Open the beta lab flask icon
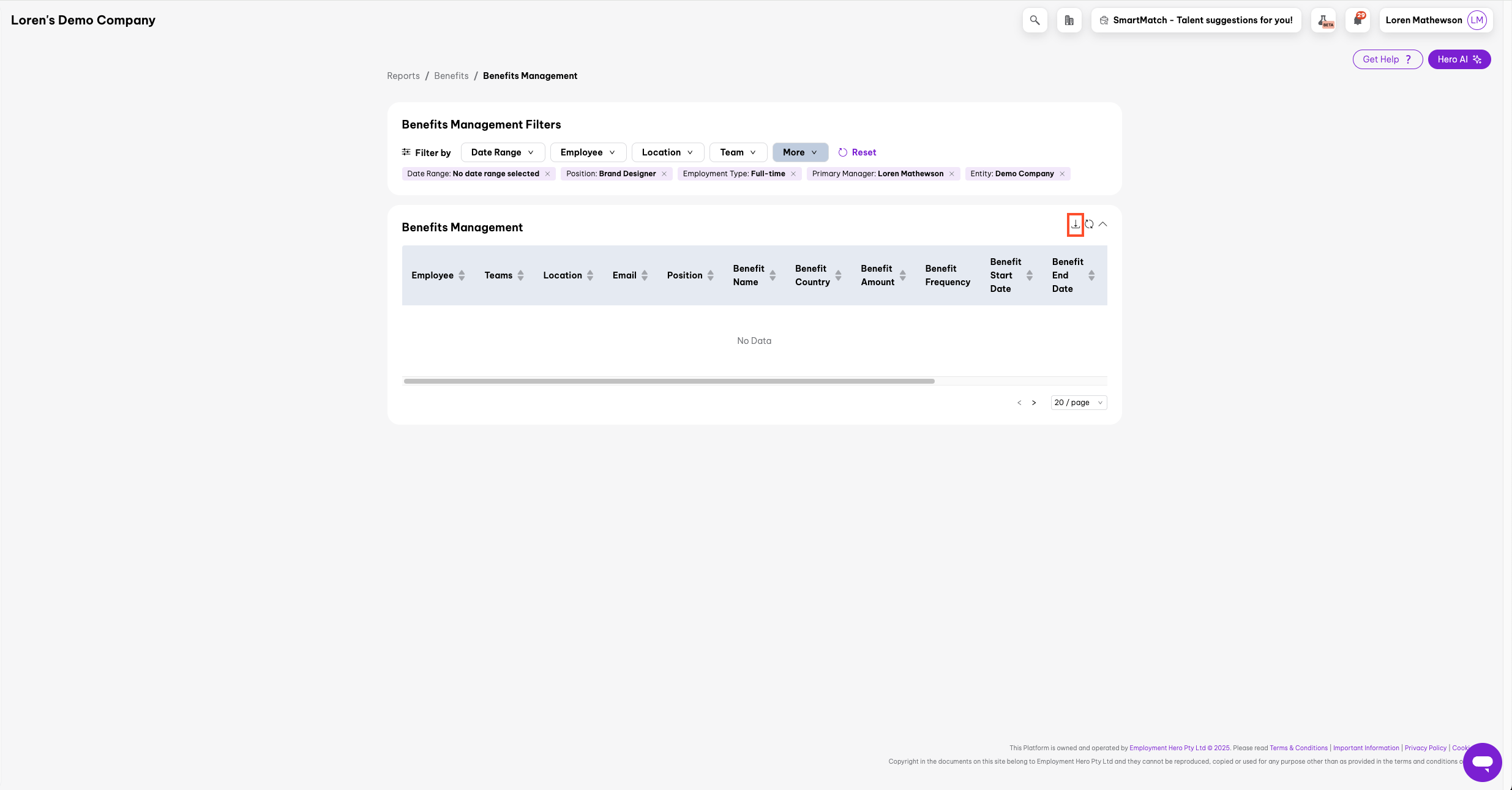The image size is (1512, 790). click(1323, 20)
